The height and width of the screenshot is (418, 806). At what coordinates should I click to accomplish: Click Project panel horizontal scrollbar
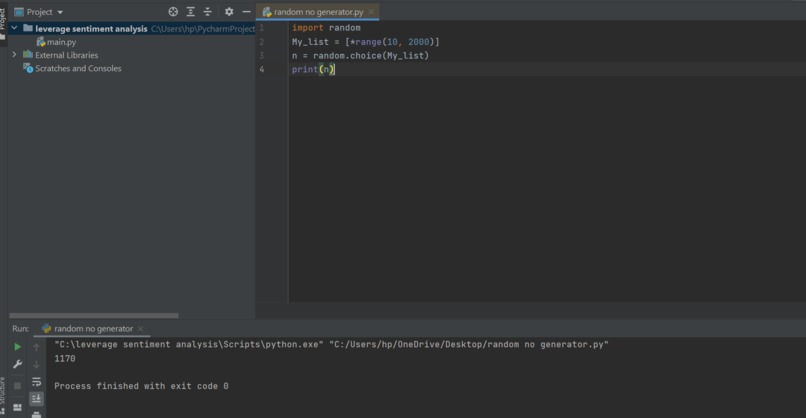coord(94,315)
